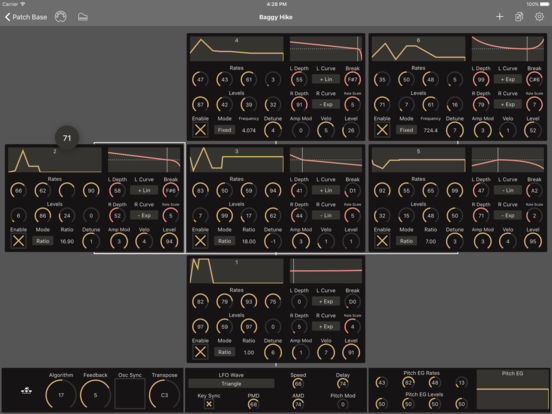This screenshot has width=552, height=414.
Task: Go back to Patch Base
Action: pyautogui.click(x=26, y=17)
